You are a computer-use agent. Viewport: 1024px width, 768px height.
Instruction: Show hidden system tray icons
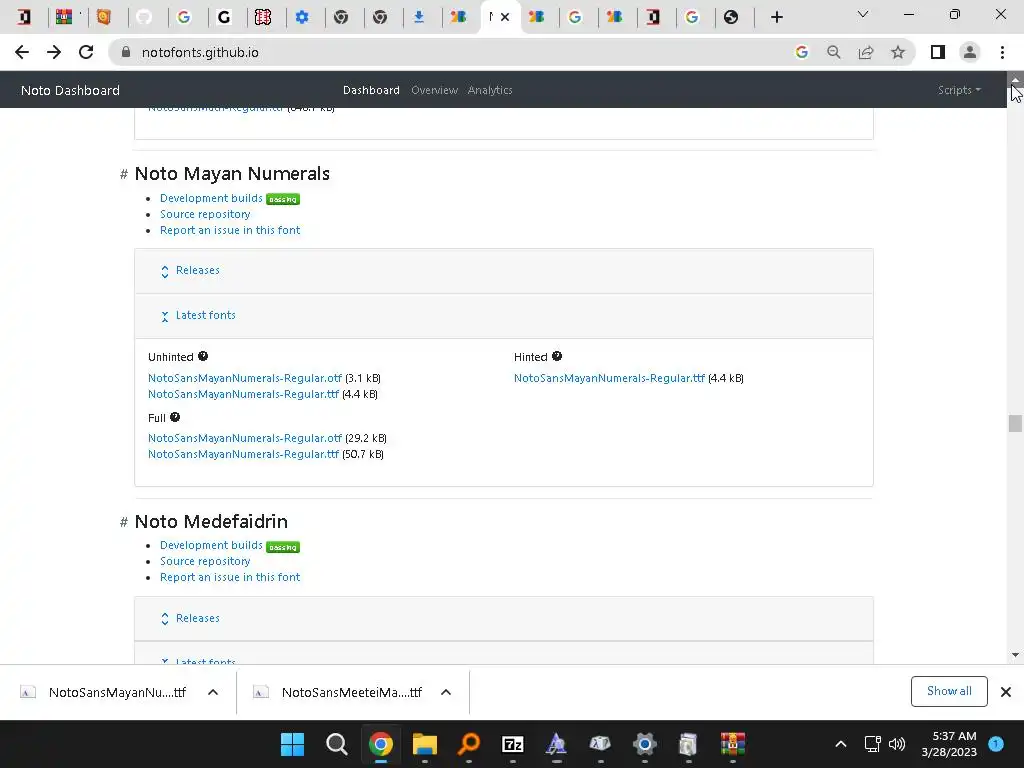point(840,744)
